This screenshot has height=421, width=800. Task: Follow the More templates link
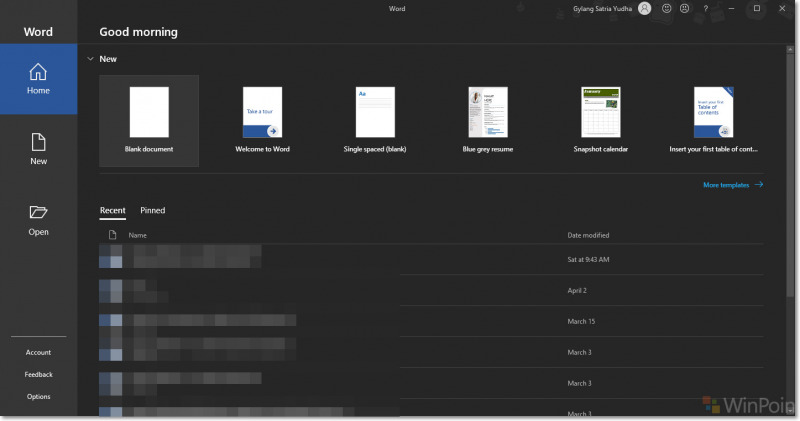(733, 185)
